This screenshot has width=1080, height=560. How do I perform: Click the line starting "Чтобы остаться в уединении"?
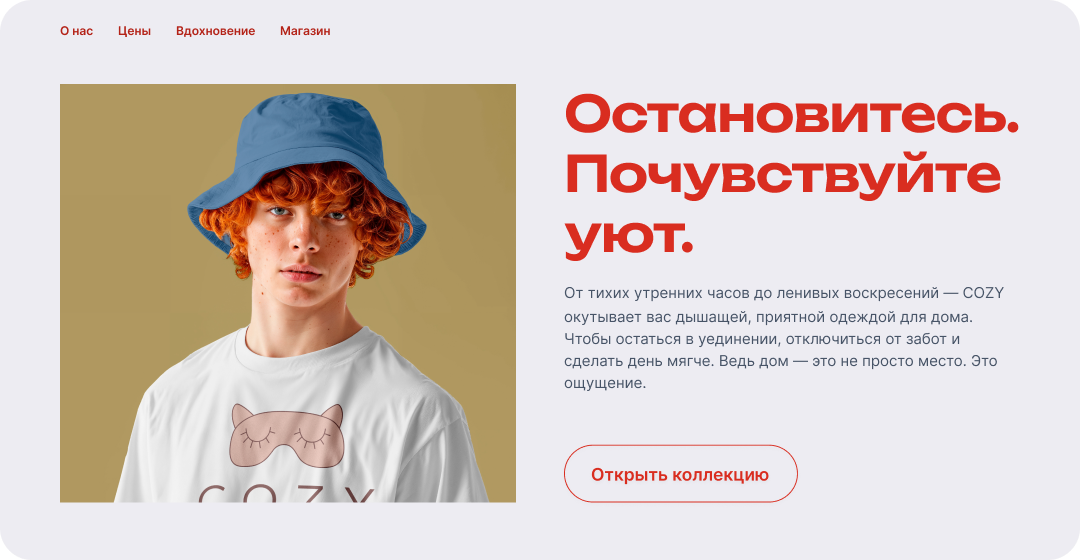tap(762, 339)
